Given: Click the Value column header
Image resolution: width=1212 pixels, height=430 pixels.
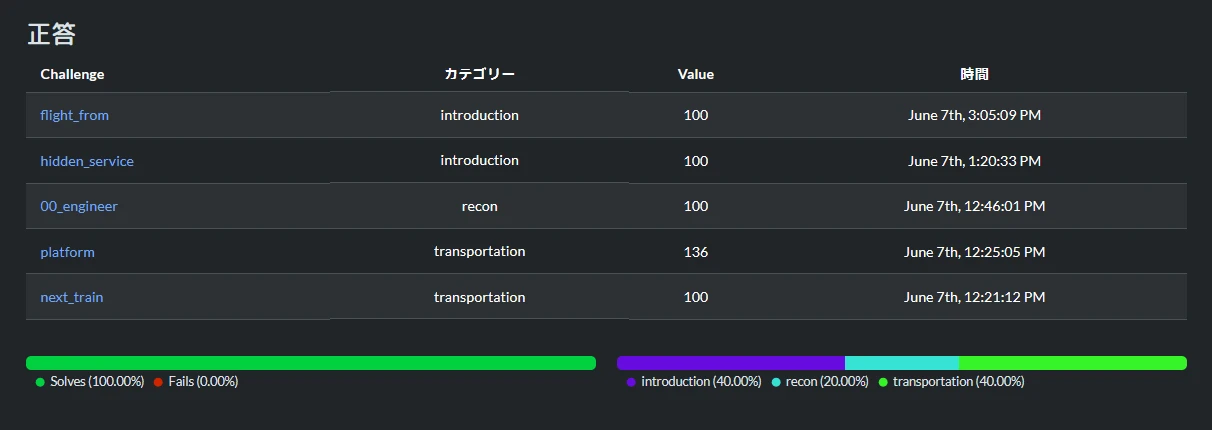Looking at the screenshot, I should tap(696, 74).
